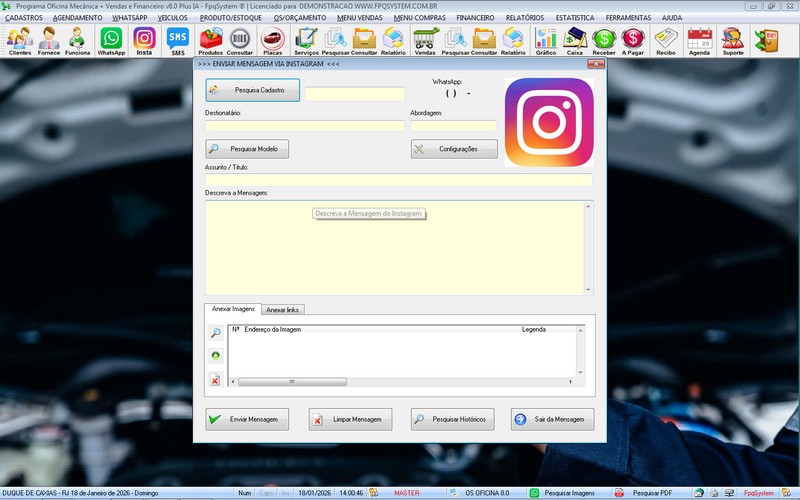Open the Gráfico chart icon

click(x=545, y=41)
